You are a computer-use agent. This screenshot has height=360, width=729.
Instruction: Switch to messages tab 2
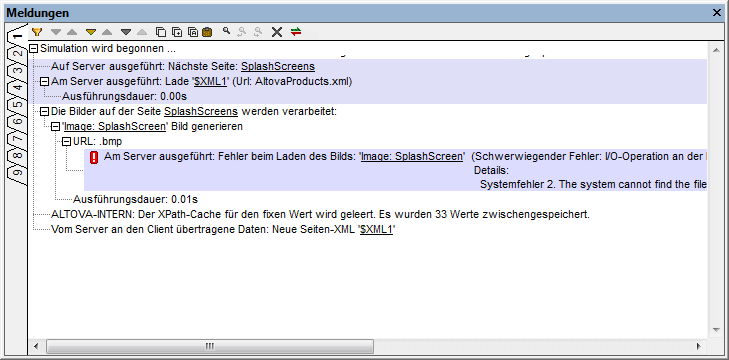tap(17, 53)
